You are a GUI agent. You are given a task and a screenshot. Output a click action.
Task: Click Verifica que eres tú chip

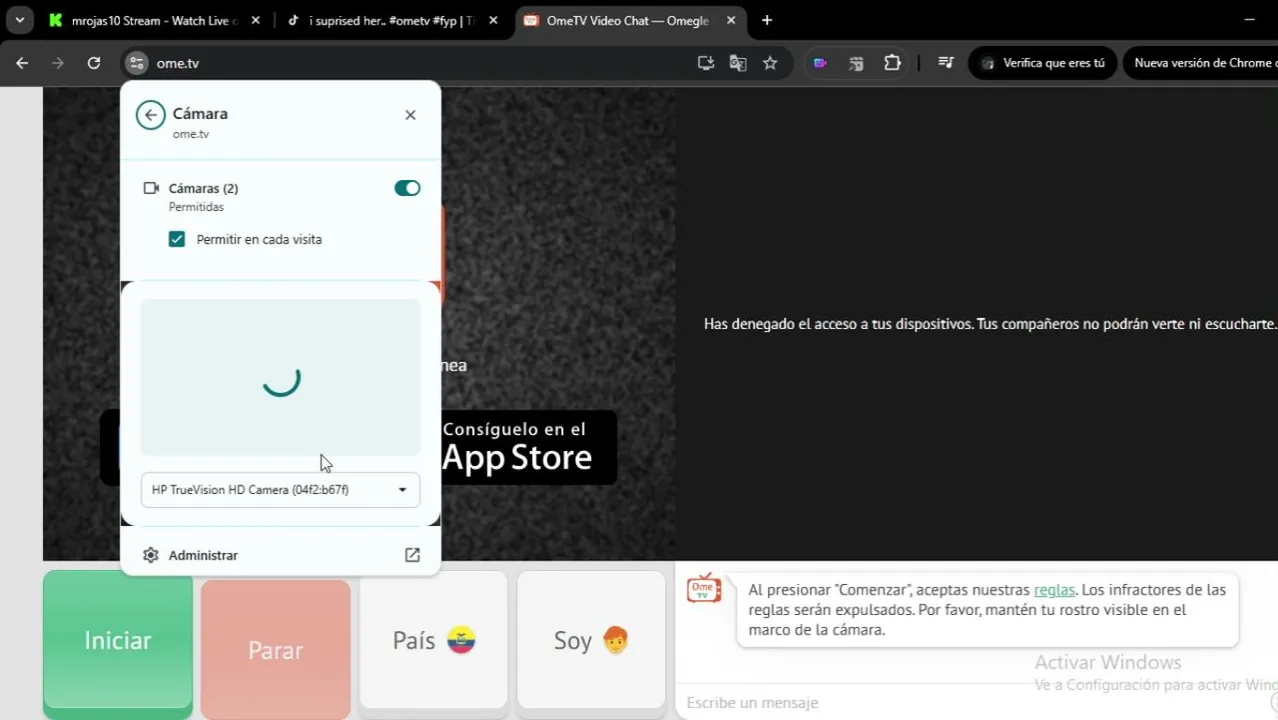click(1043, 63)
